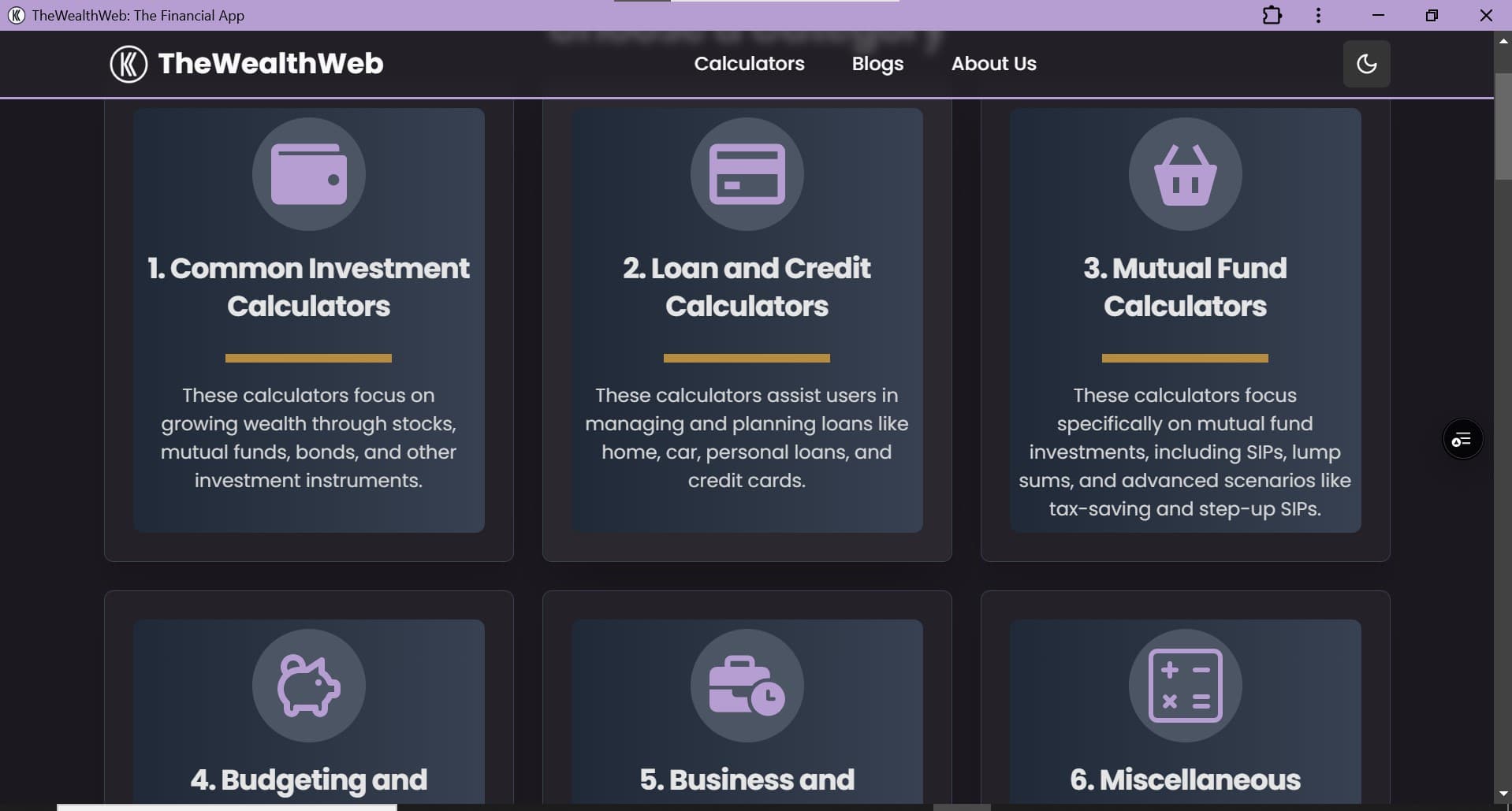This screenshot has height=811, width=1512.
Task: Open Blogs from the navigation bar
Action: (x=877, y=64)
